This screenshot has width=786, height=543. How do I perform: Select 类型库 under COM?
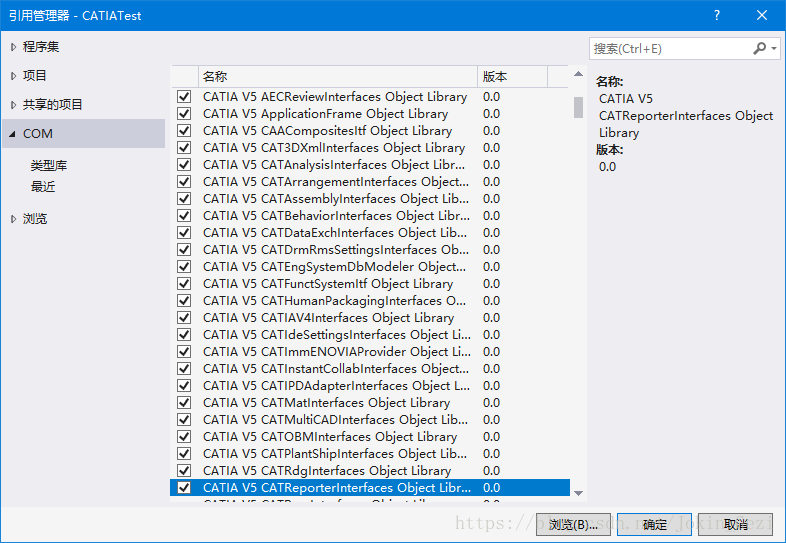pyautogui.click(x=49, y=166)
